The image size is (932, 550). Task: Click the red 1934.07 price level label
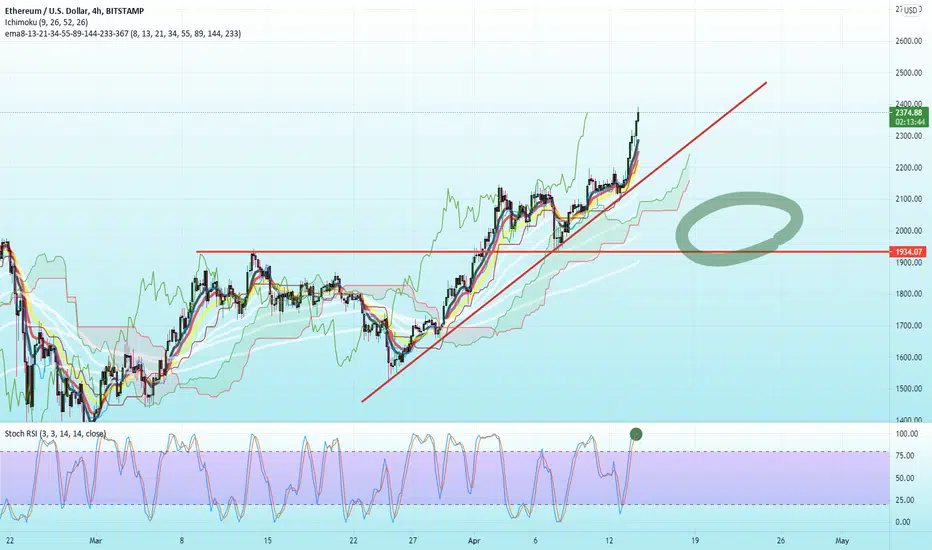[x=908, y=252]
